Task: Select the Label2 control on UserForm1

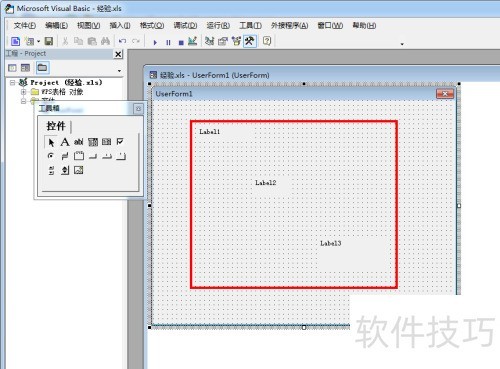Action: point(266,183)
